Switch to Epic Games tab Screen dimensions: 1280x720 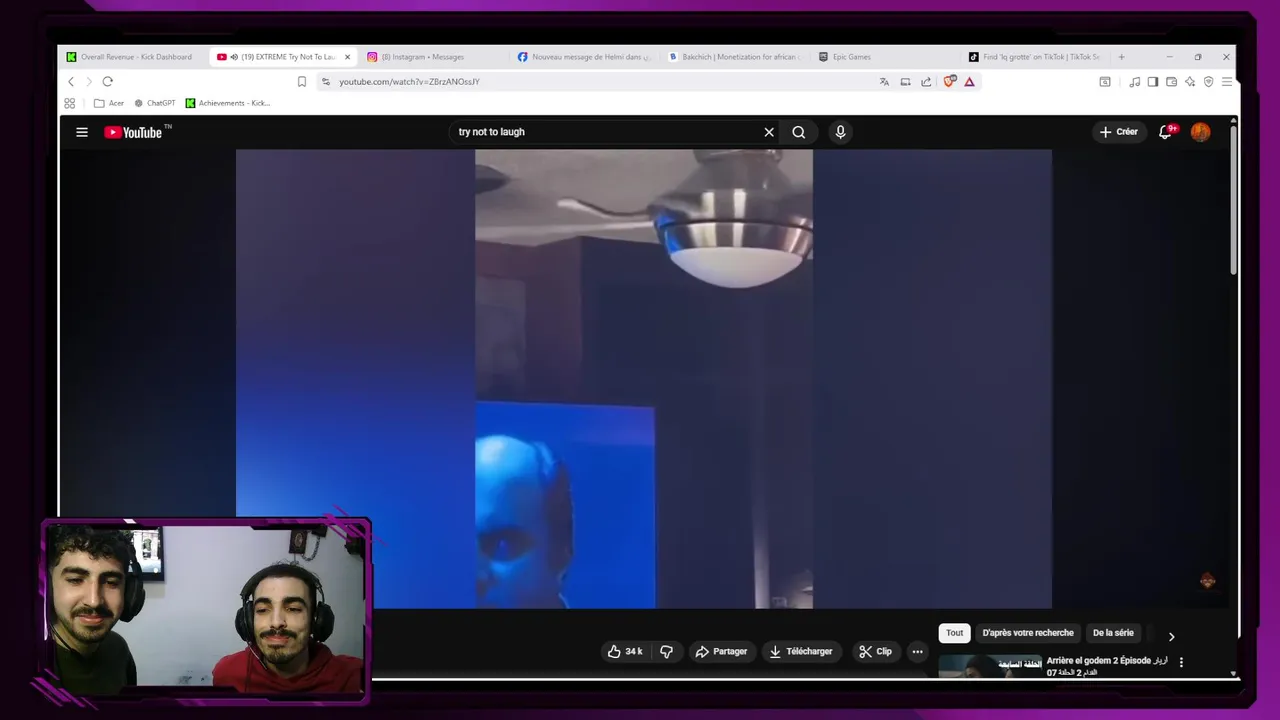885,57
